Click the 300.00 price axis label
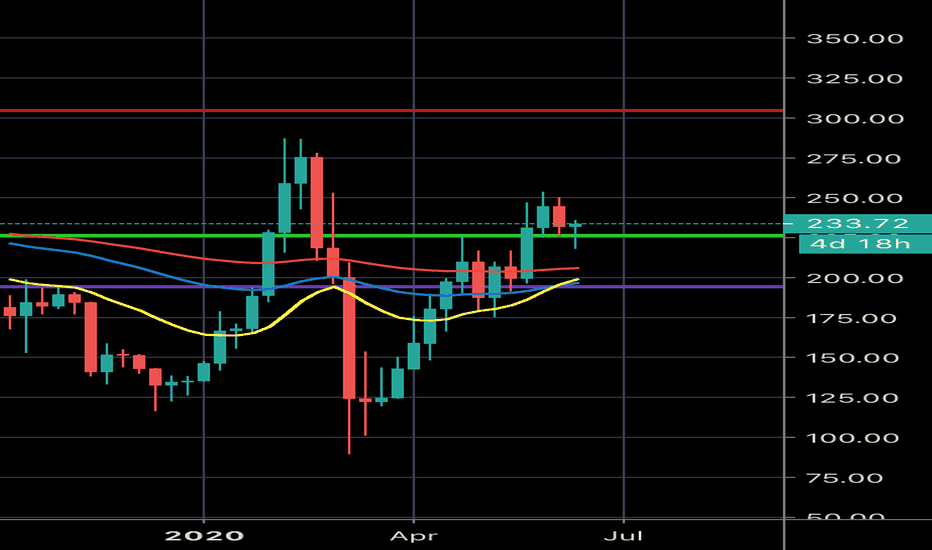This screenshot has height=550, width=932. coord(855,118)
